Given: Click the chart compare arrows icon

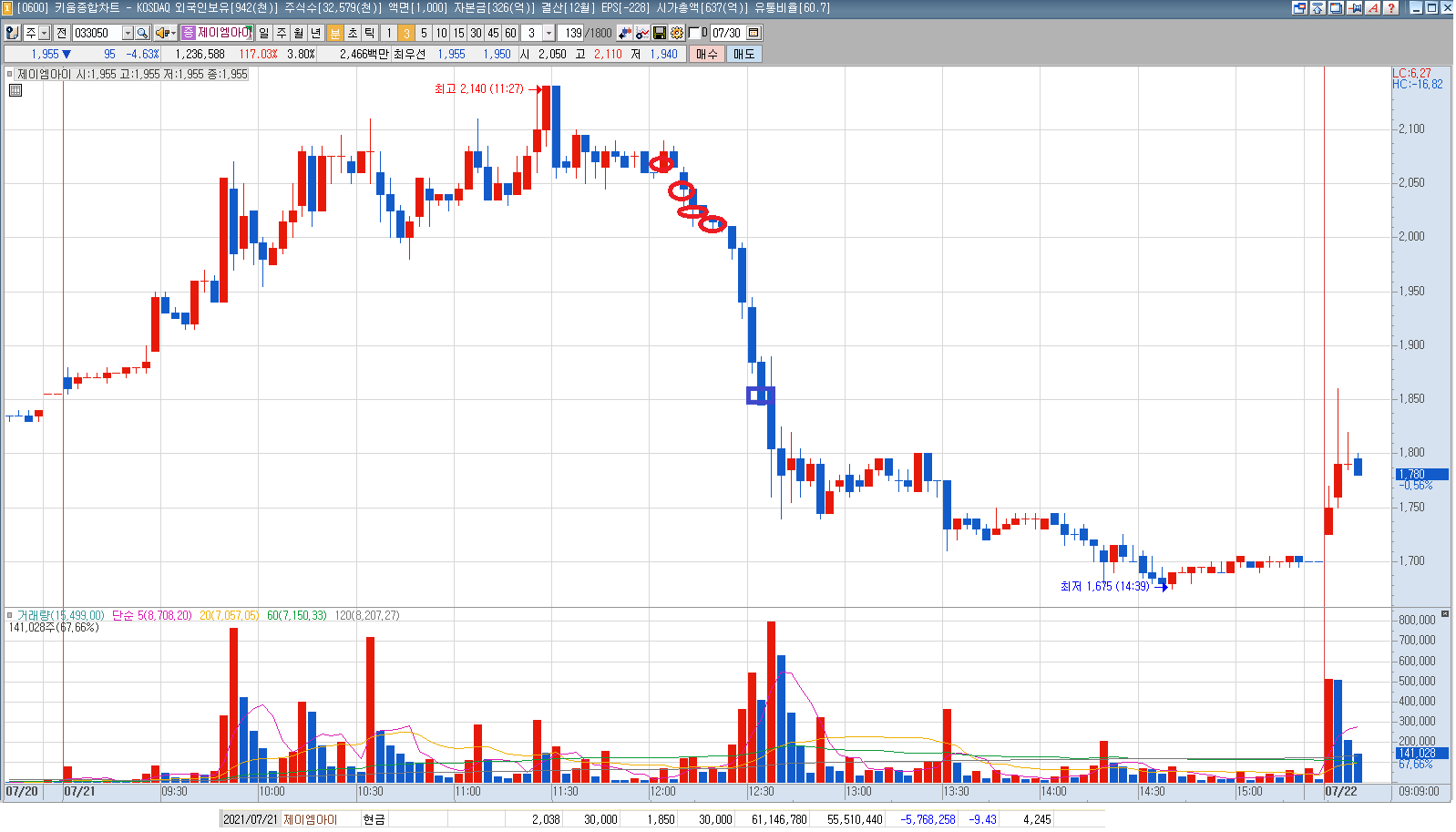Looking at the screenshot, I should 625,33.
